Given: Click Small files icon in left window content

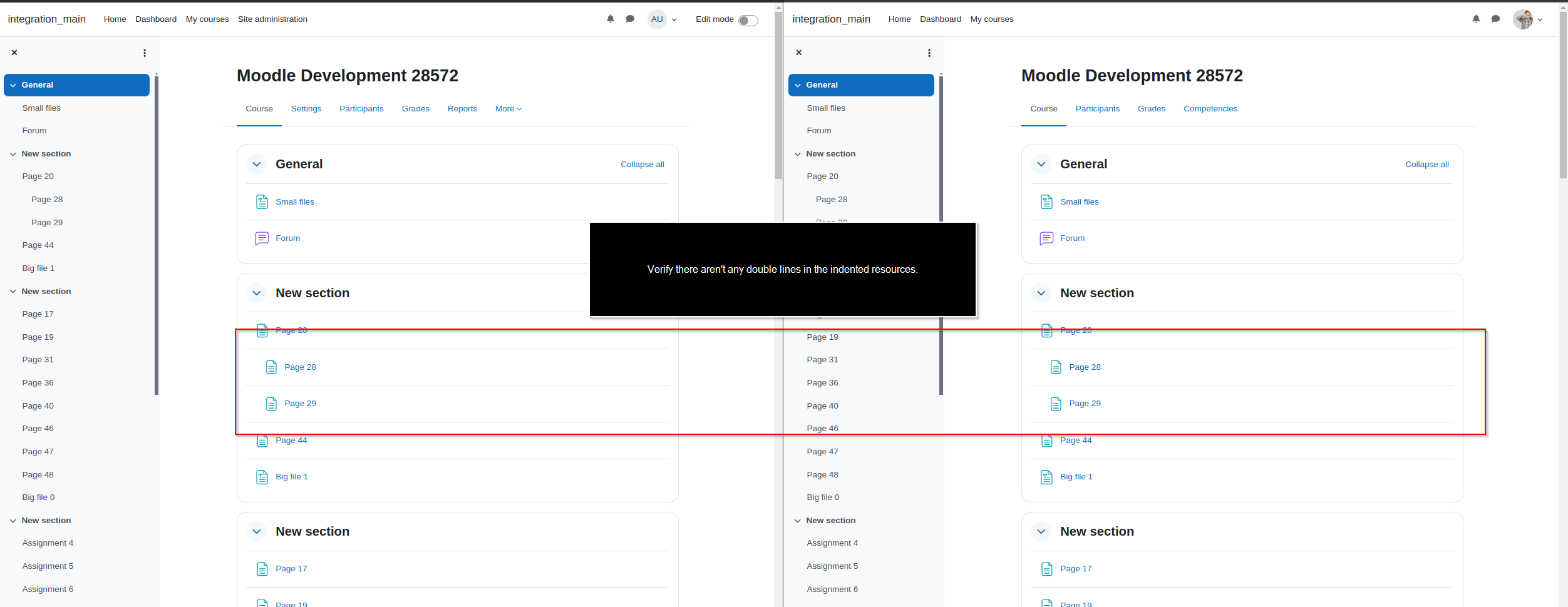Looking at the screenshot, I should click(x=262, y=201).
